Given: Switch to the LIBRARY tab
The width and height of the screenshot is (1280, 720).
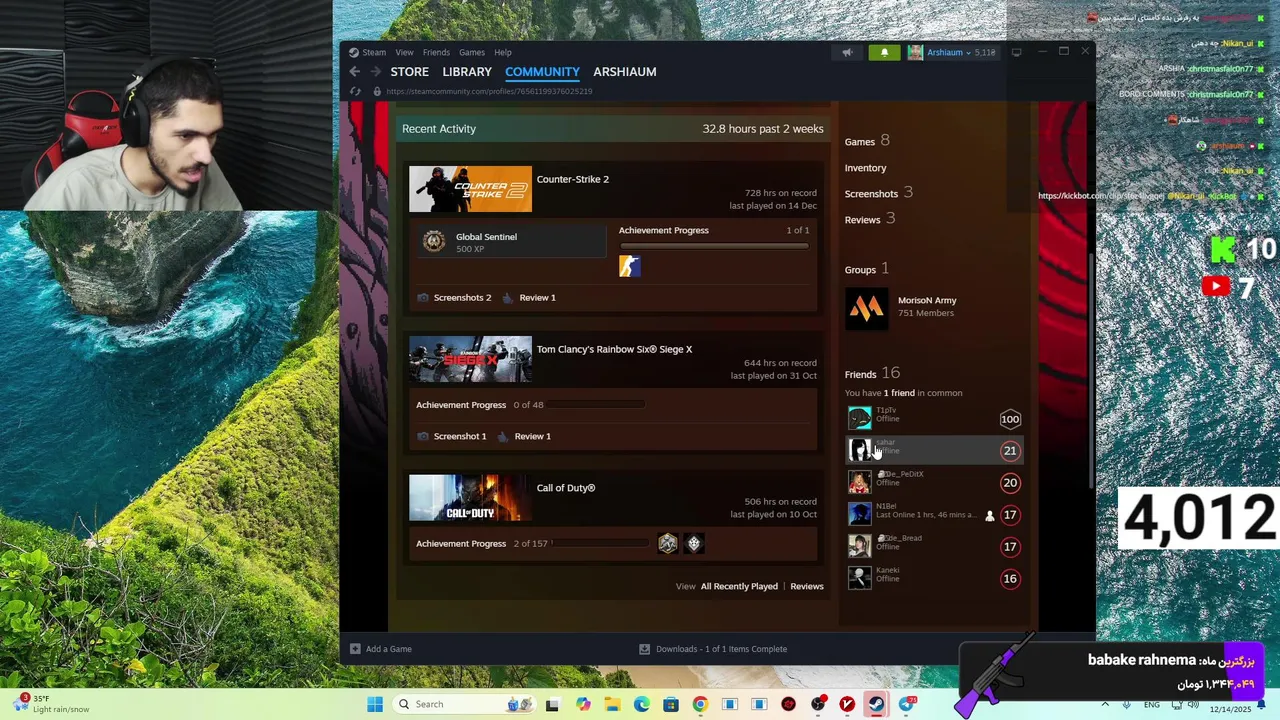Looking at the screenshot, I should [467, 72].
